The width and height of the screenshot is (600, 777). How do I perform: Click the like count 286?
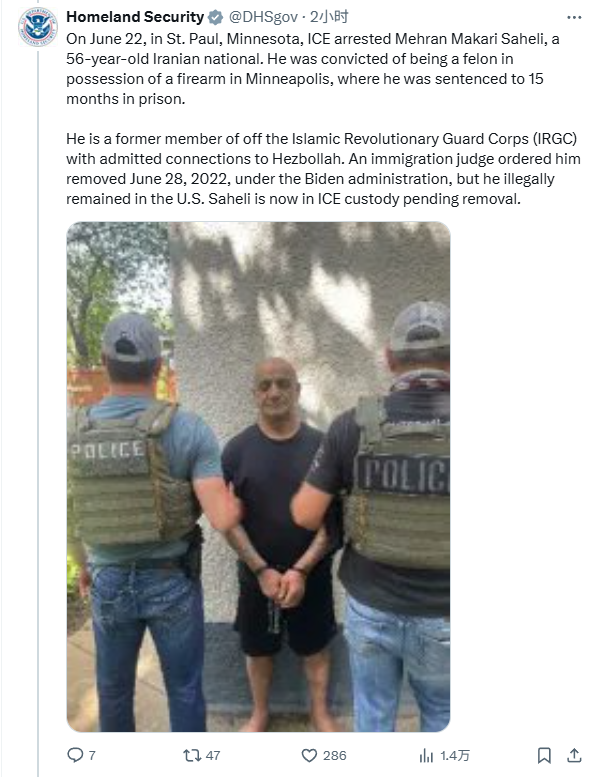(334, 756)
